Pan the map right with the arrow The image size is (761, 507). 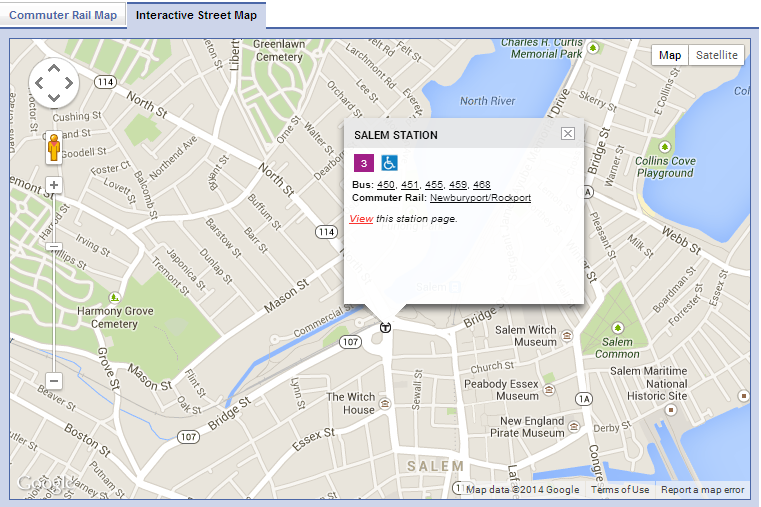(x=68, y=83)
